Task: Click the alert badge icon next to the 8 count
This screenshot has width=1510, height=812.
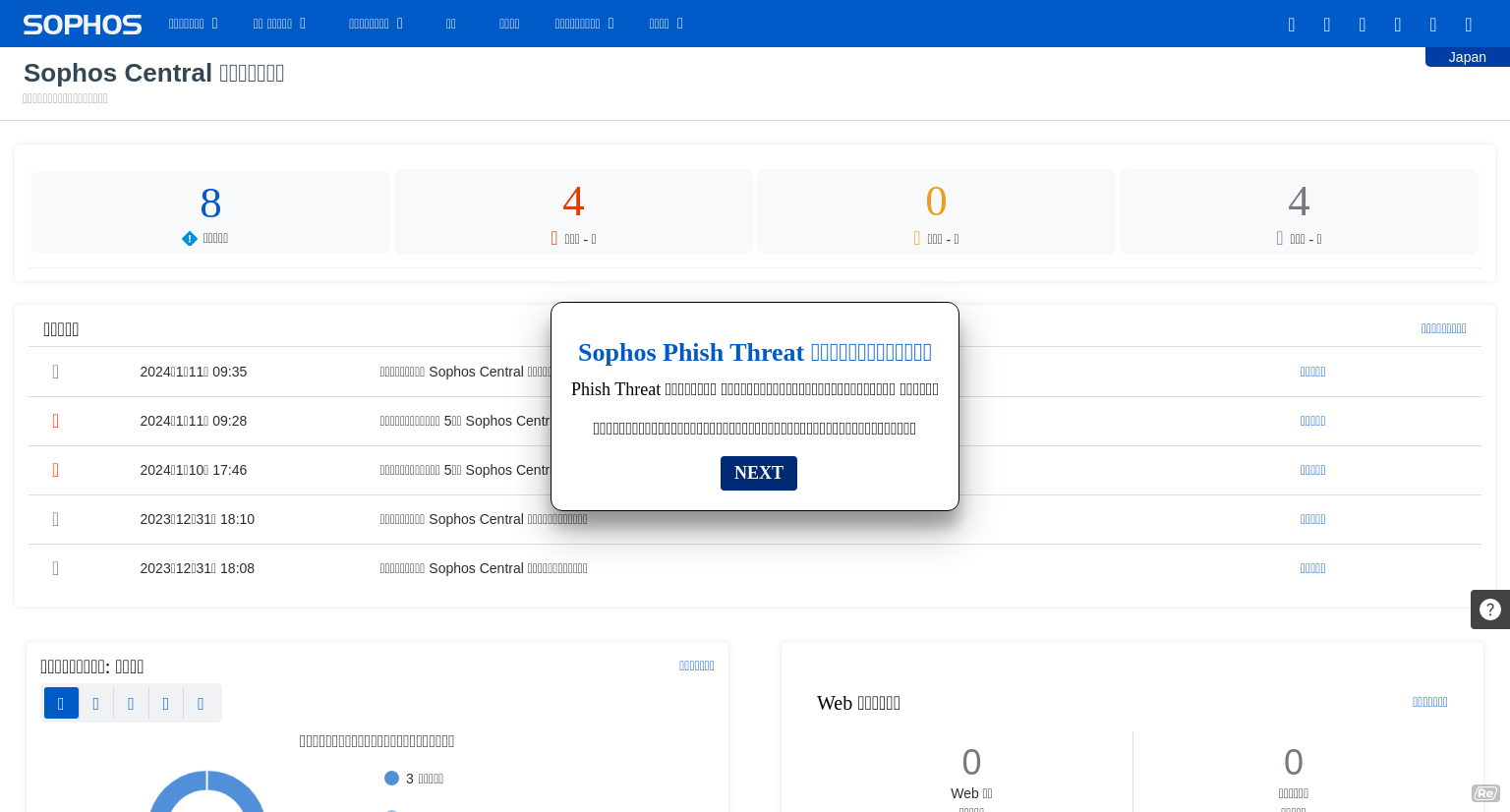Action: tap(189, 238)
